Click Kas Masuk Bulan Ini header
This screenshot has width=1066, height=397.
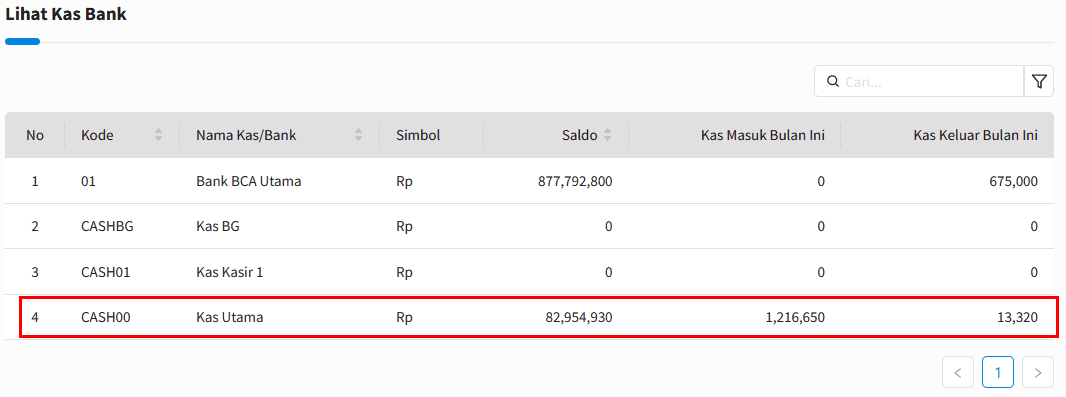pos(763,135)
